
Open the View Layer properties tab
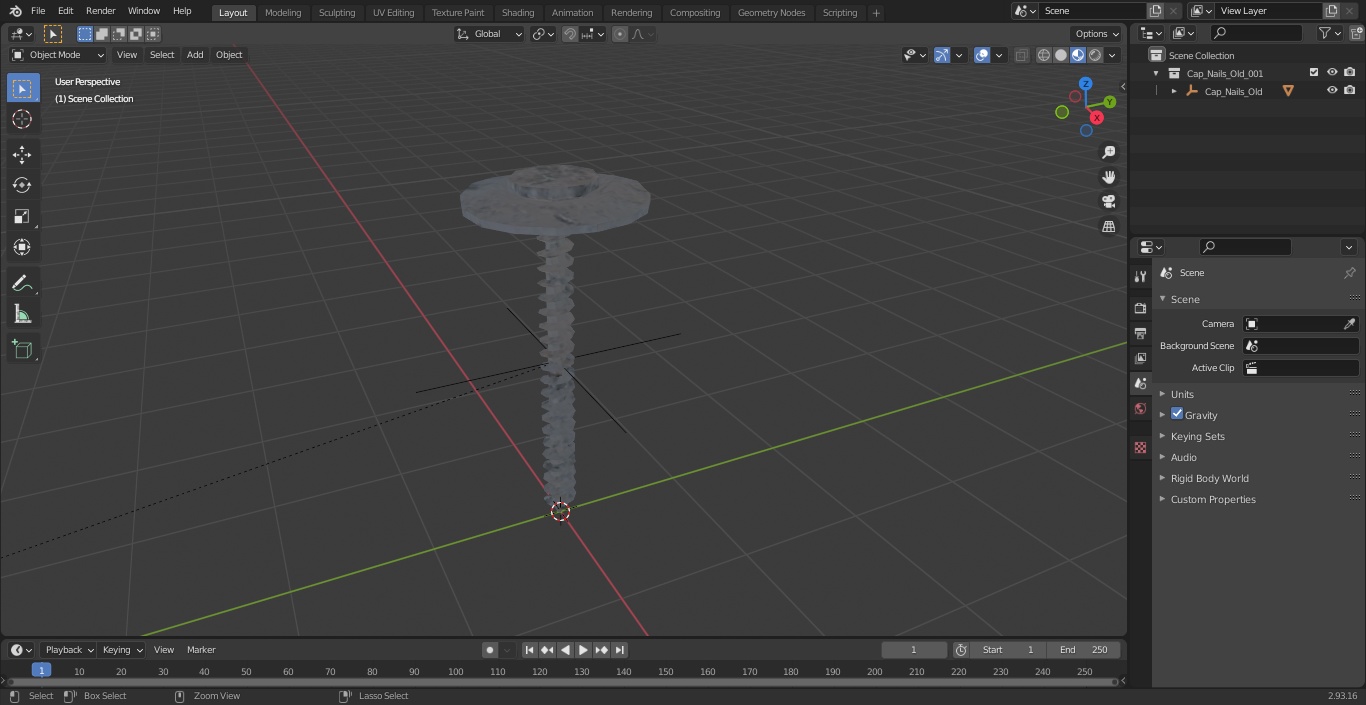1140,358
